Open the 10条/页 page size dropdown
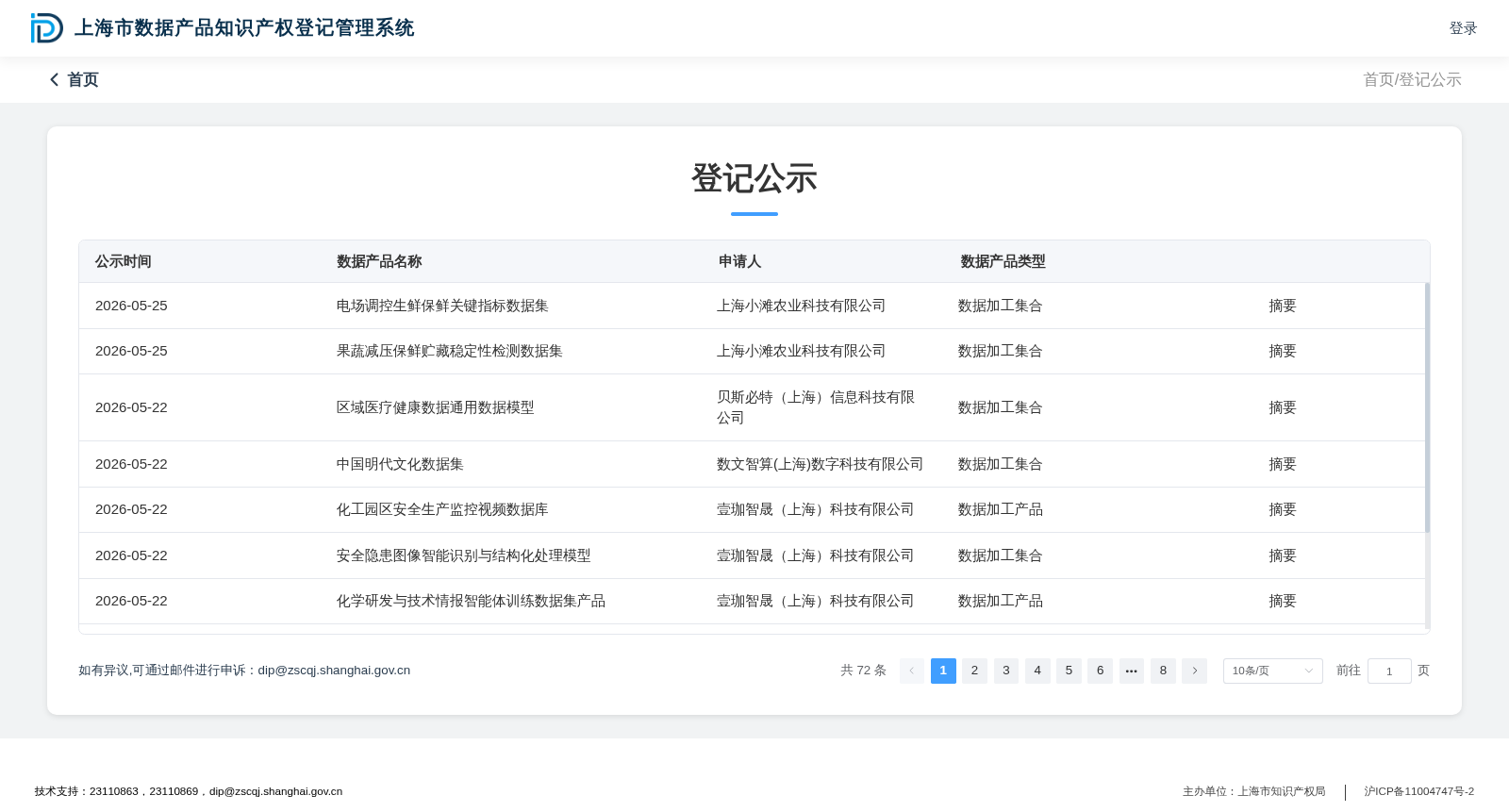 click(1273, 671)
